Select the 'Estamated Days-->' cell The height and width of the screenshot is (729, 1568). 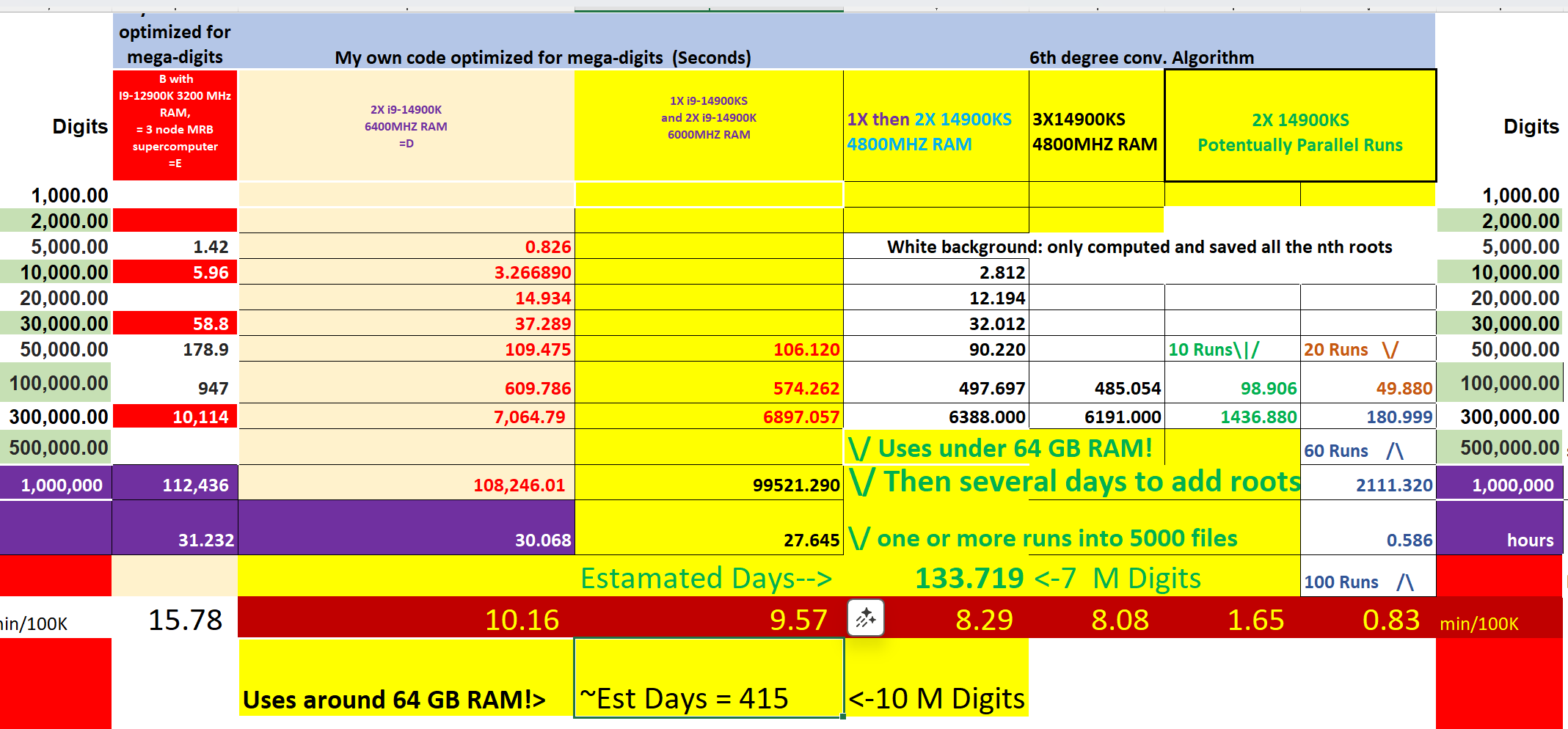click(706, 578)
